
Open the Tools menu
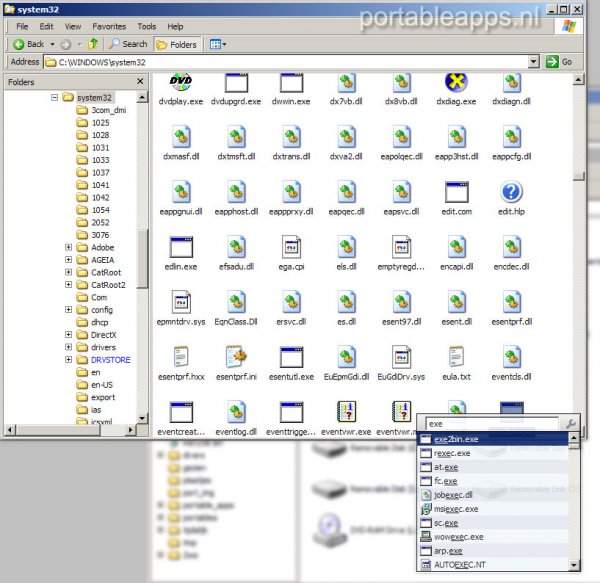click(x=146, y=26)
